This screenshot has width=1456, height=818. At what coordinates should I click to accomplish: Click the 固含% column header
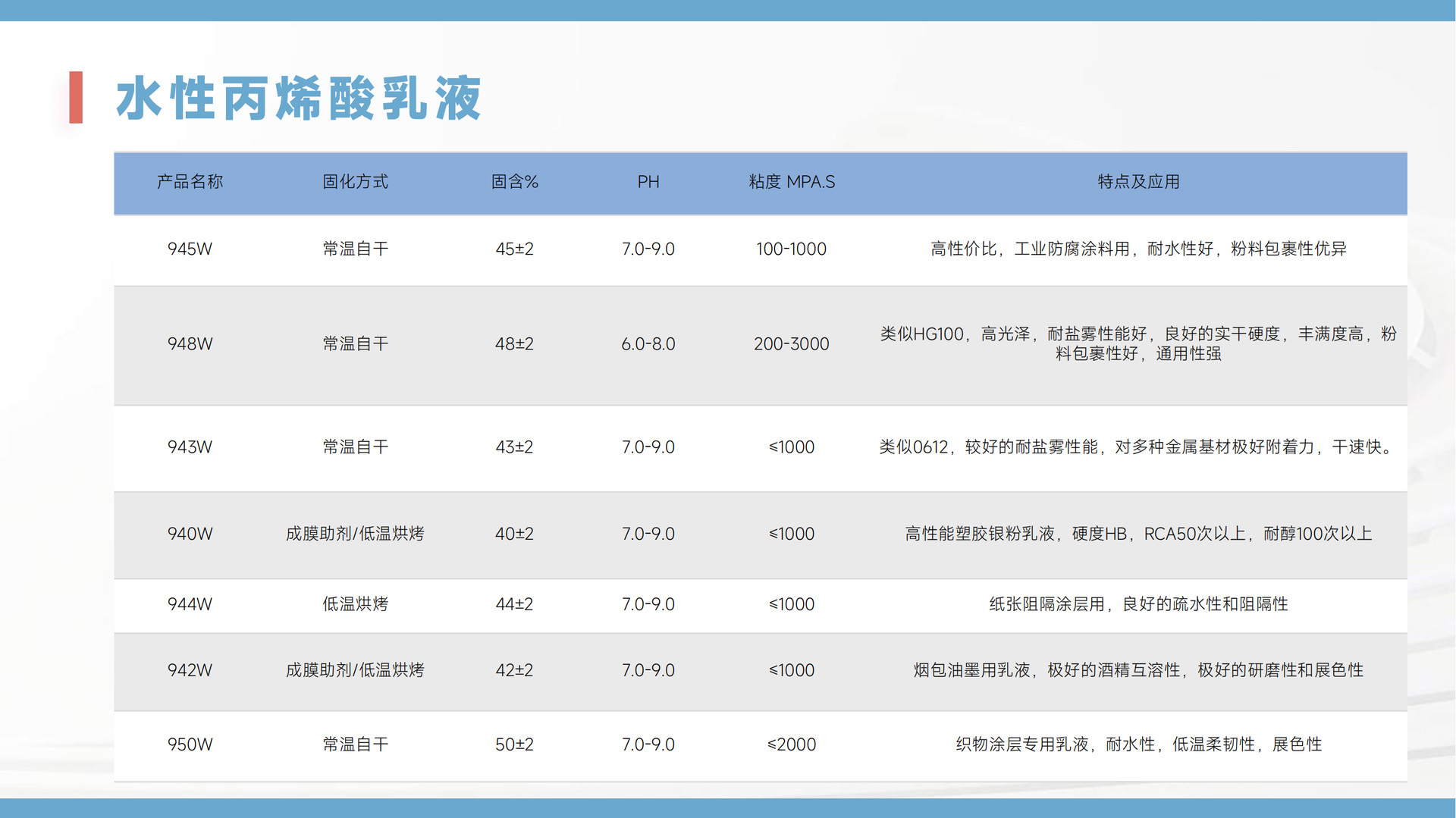tap(514, 182)
